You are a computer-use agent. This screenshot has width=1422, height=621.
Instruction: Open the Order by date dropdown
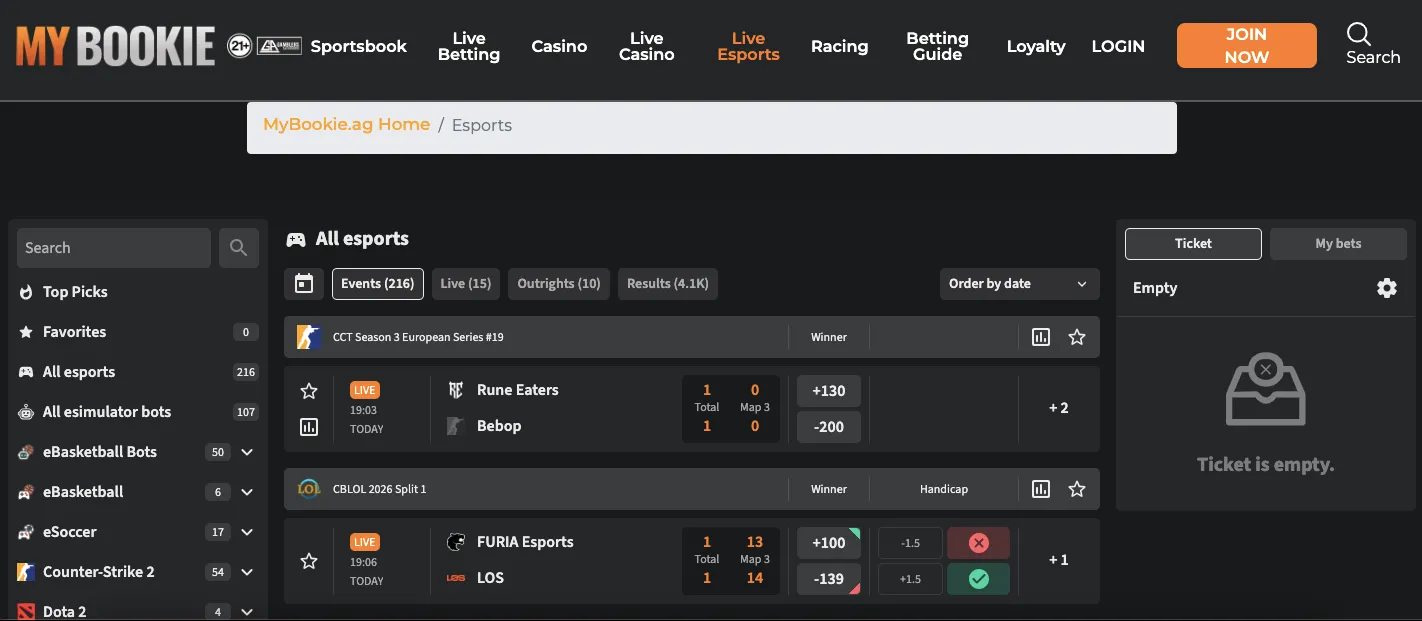click(x=1019, y=284)
